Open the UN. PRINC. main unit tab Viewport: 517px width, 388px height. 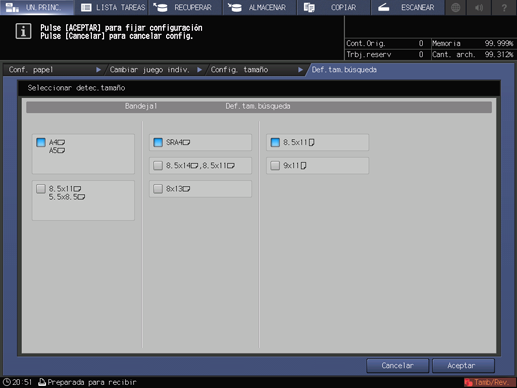[37, 7]
